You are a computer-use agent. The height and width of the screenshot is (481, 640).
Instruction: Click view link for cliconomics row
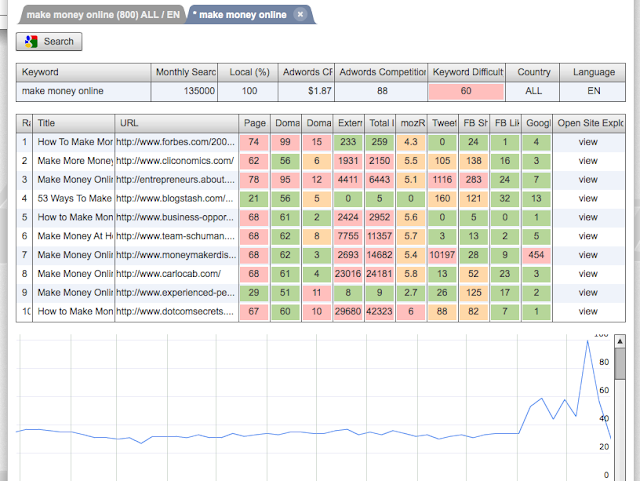tap(588, 161)
